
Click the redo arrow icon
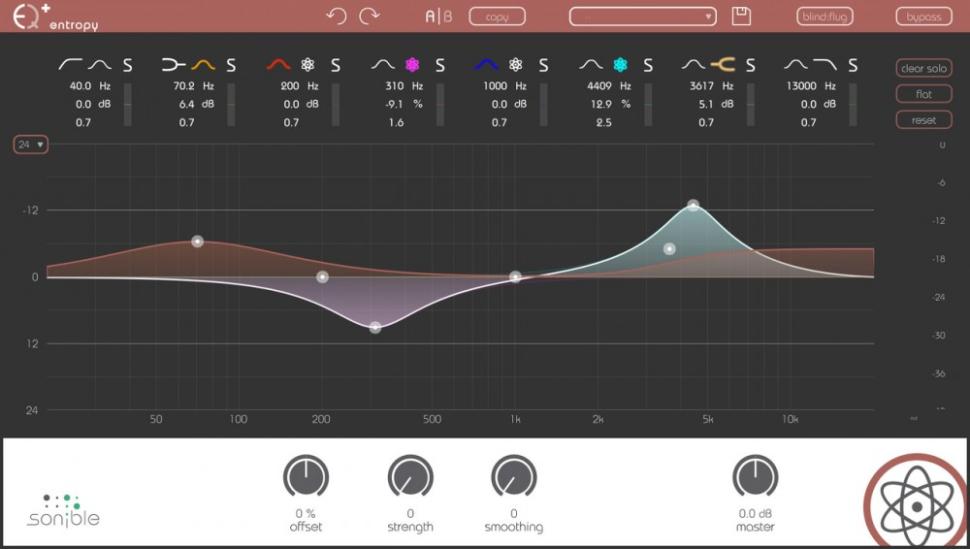pyautogui.click(x=370, y=16)
